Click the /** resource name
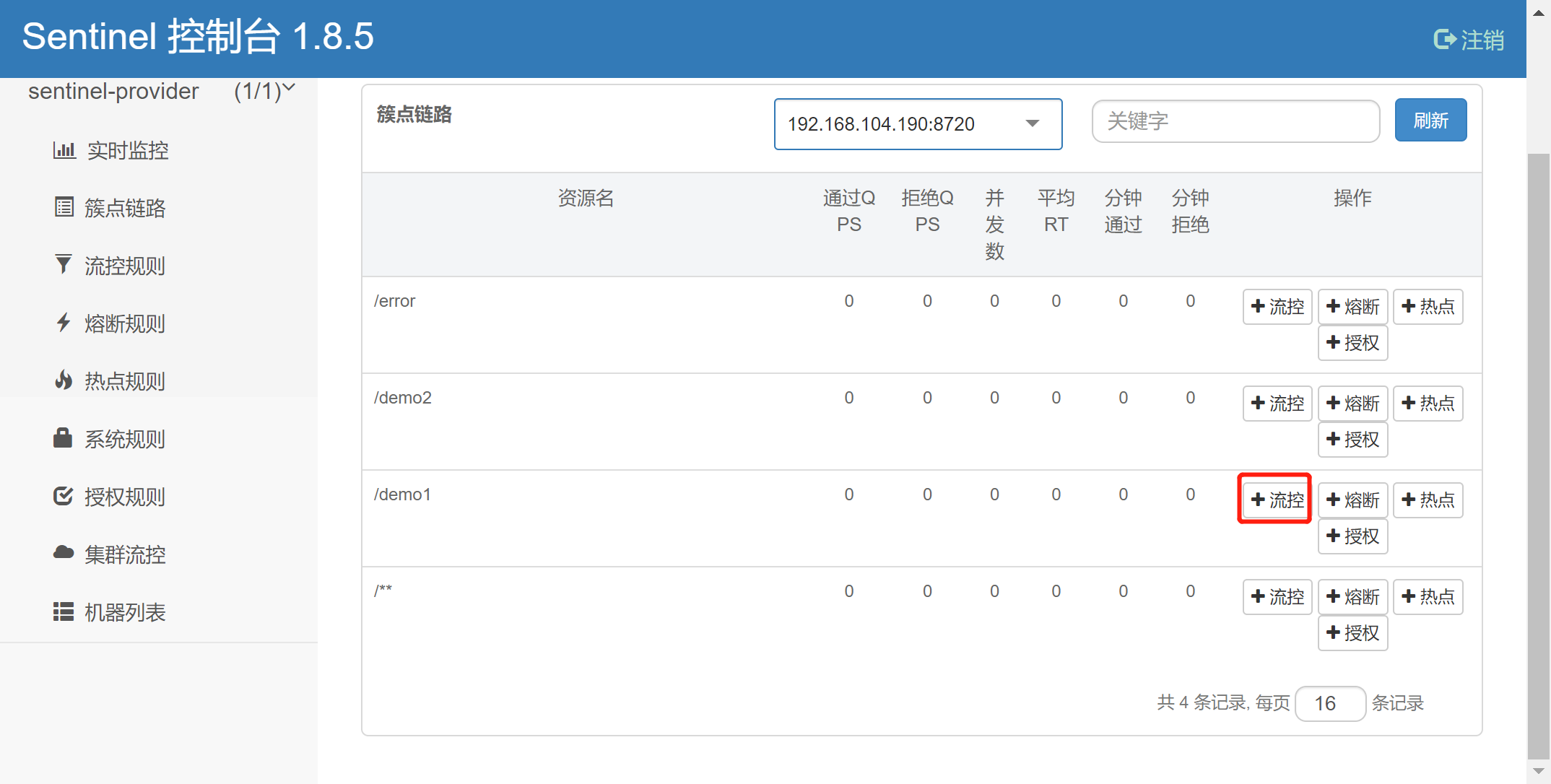Viewport: 1551px width, 784px height. click(x=383, y=590)
